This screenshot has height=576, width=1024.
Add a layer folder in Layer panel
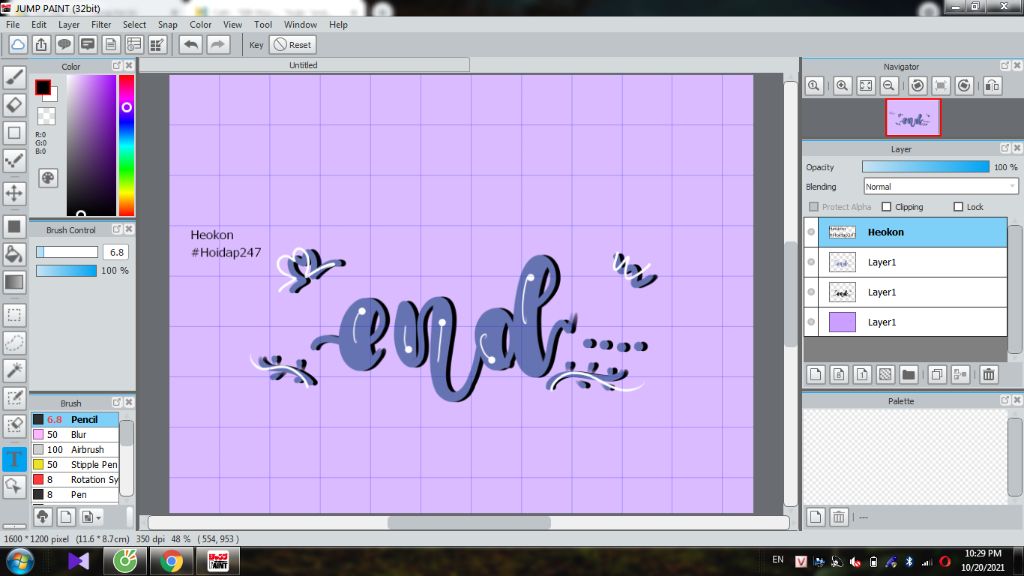coord(908,374)
